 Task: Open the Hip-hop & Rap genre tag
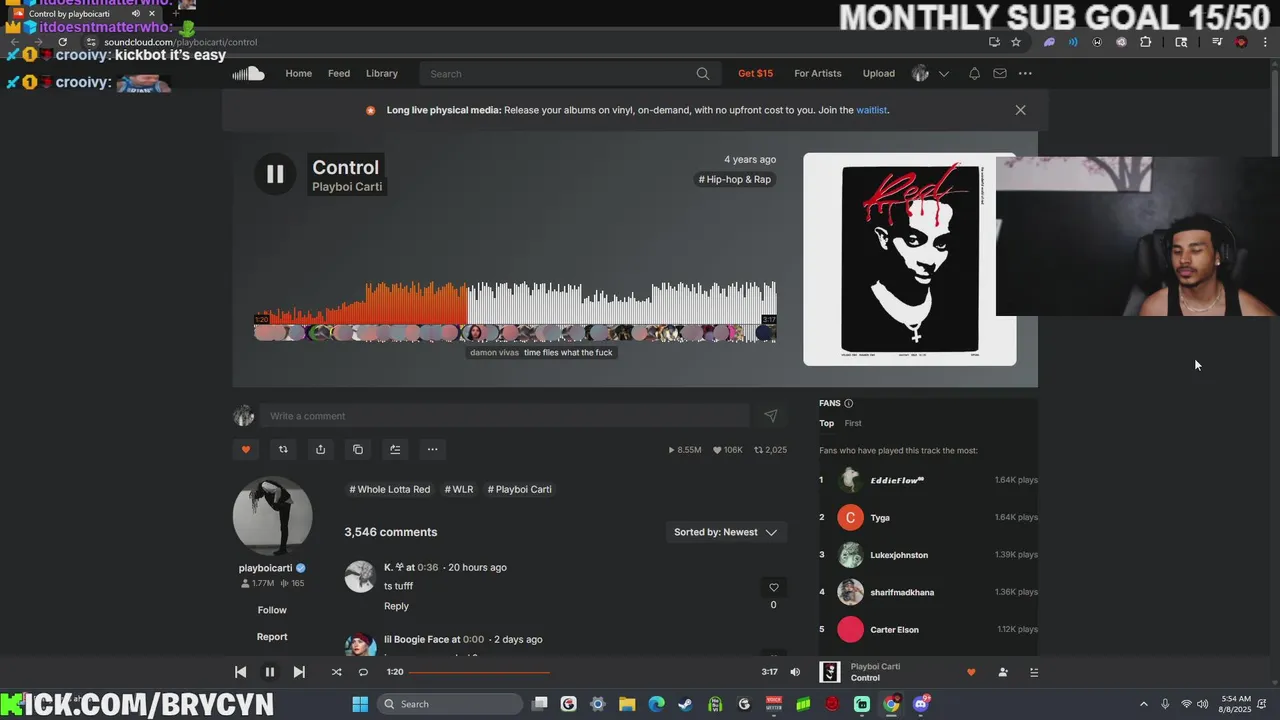click(735, 179)
